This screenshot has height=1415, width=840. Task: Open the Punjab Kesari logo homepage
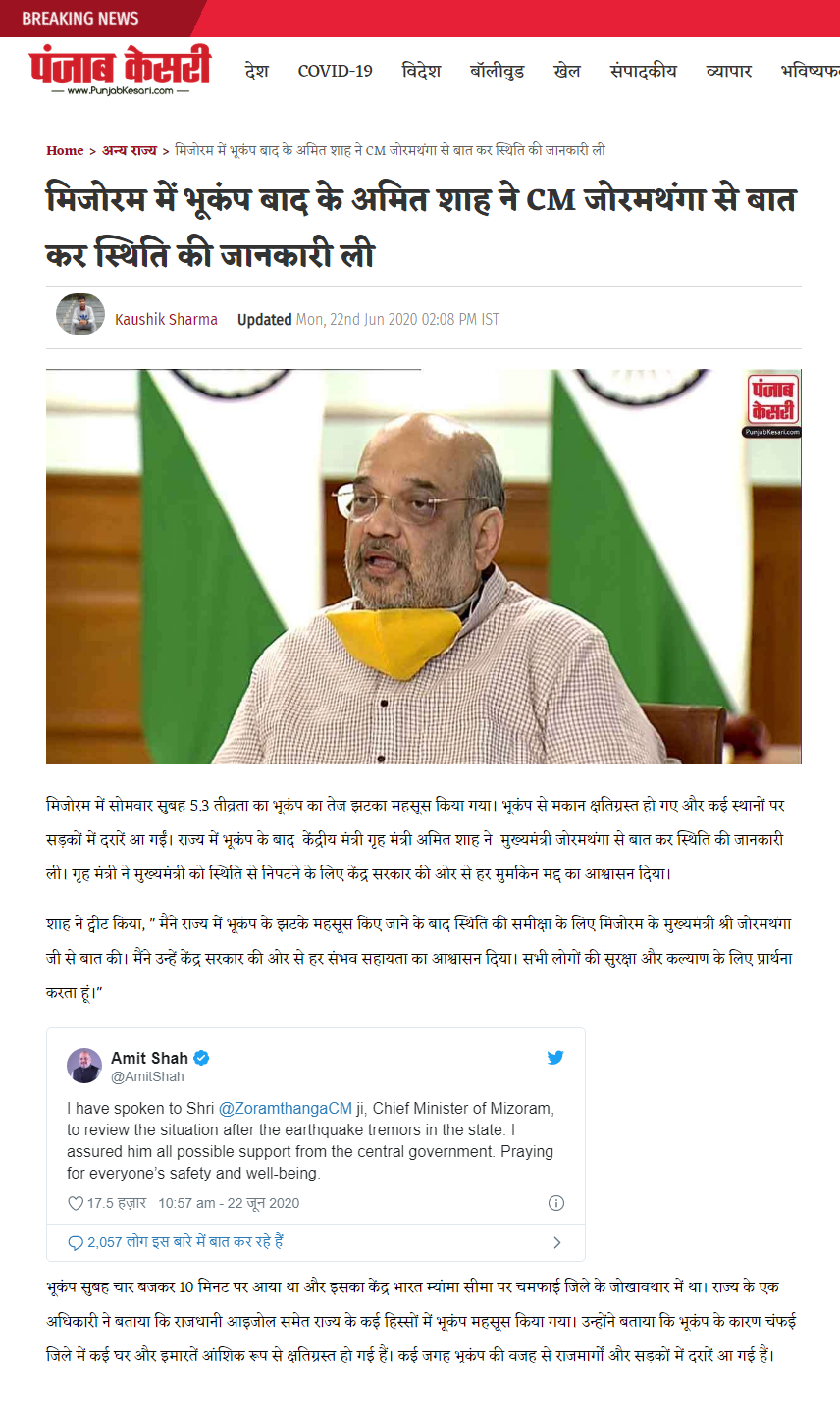120,71
